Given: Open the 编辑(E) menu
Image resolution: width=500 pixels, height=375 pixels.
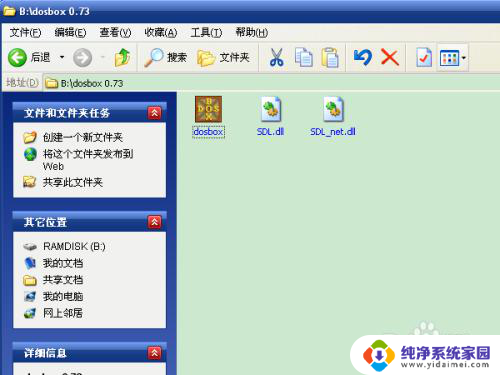Looking at the screenshot, I should (70, 33).
